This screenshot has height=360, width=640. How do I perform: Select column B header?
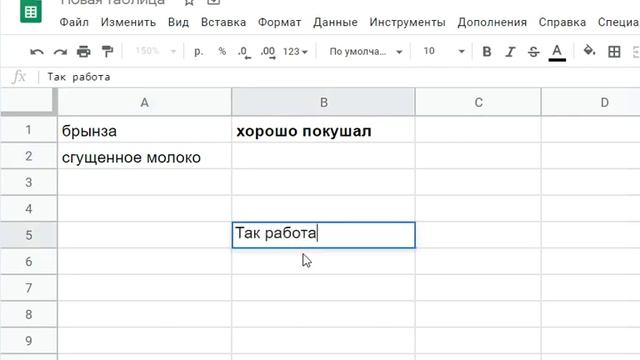tap(323, 102)
